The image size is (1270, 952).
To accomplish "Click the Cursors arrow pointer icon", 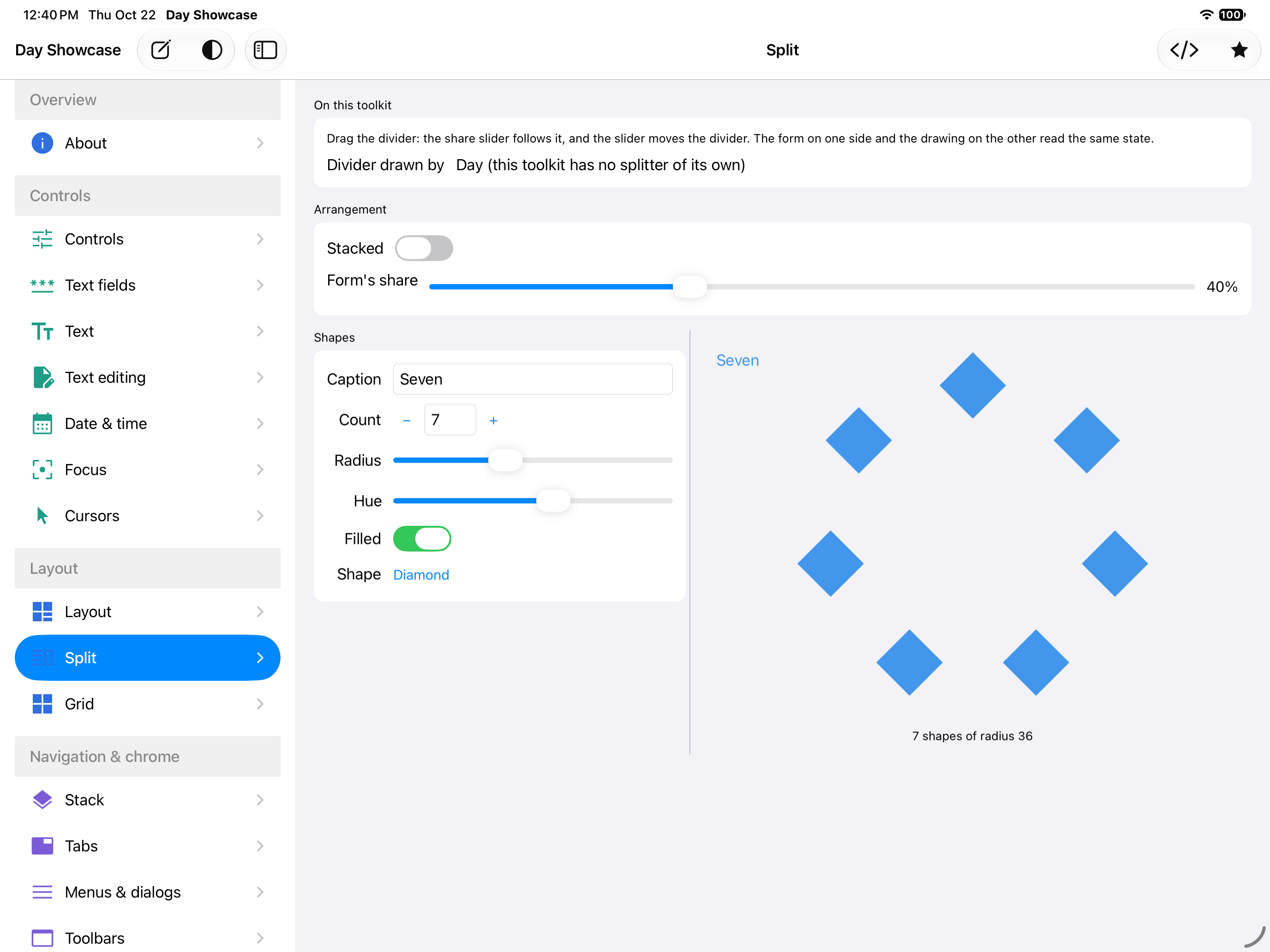I will pos(42,515).
